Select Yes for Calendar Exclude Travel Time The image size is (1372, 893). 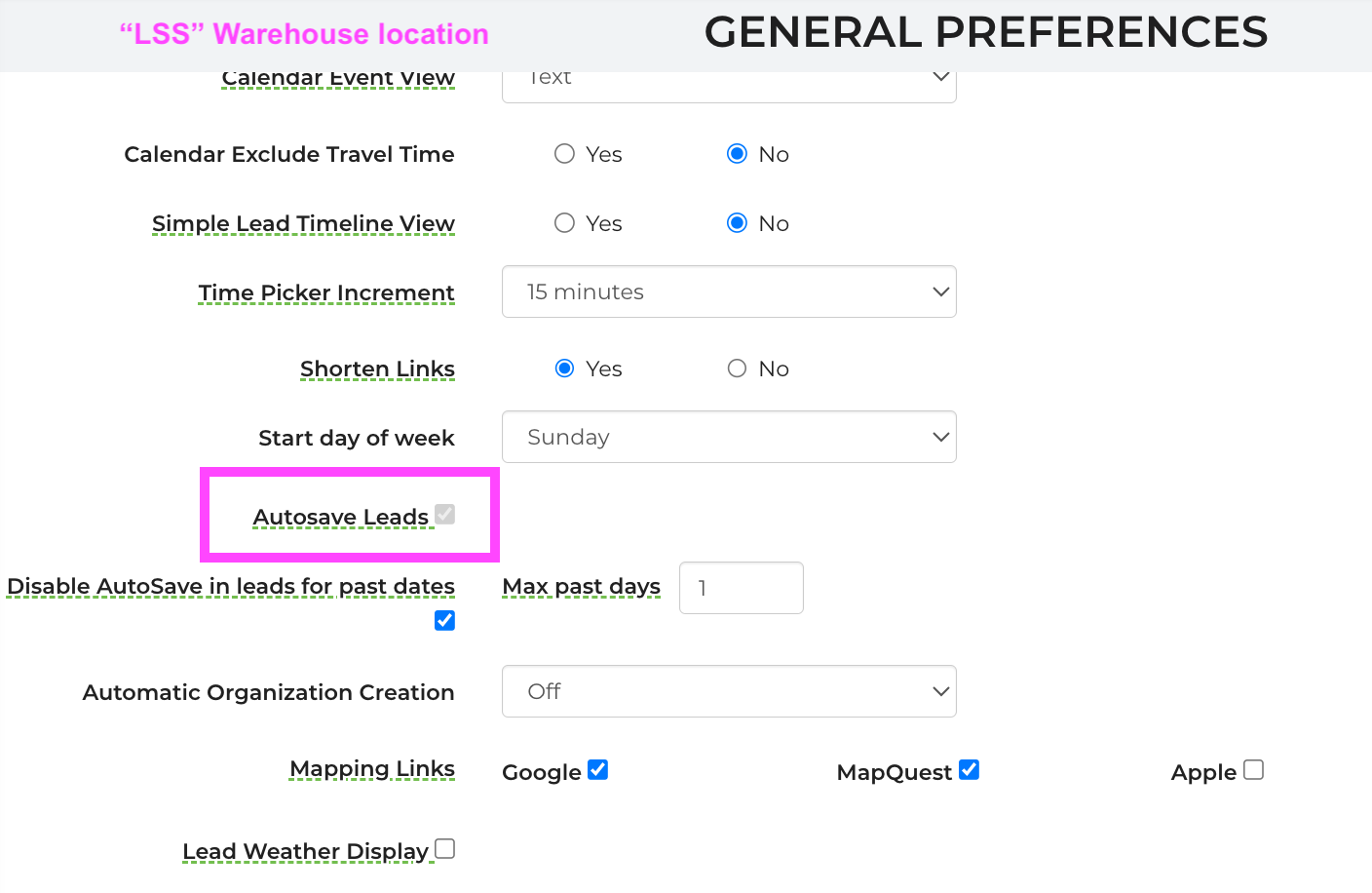(564, 154)
